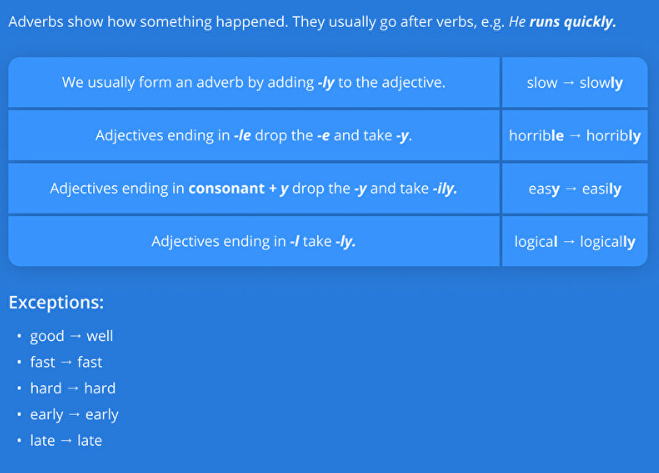Screen dimensions: 659x473
Task: Click the "Exceptions:" heading
Action: [x=56, y=302]
